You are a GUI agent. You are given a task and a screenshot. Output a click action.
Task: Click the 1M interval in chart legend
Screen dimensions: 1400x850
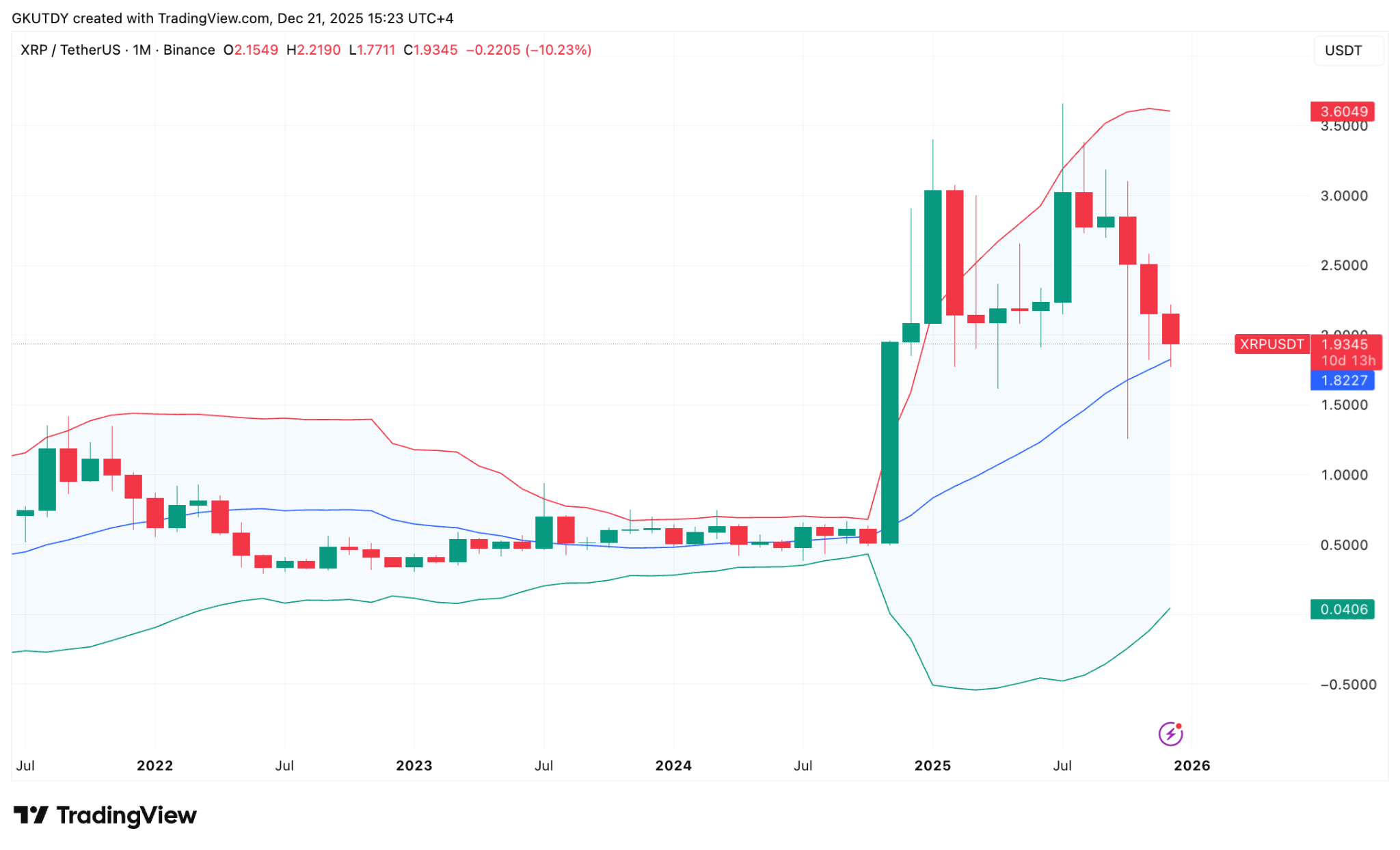[142, 50]
